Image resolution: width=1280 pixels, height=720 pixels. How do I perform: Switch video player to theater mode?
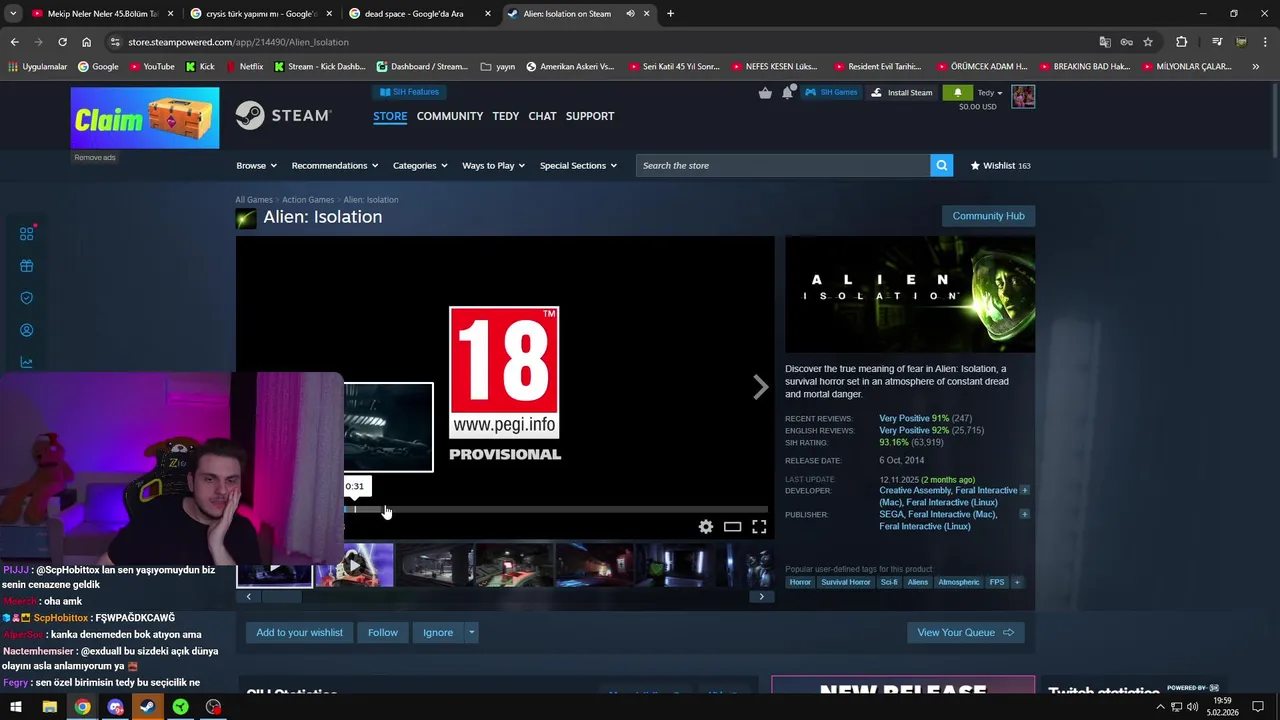(733, 526)
